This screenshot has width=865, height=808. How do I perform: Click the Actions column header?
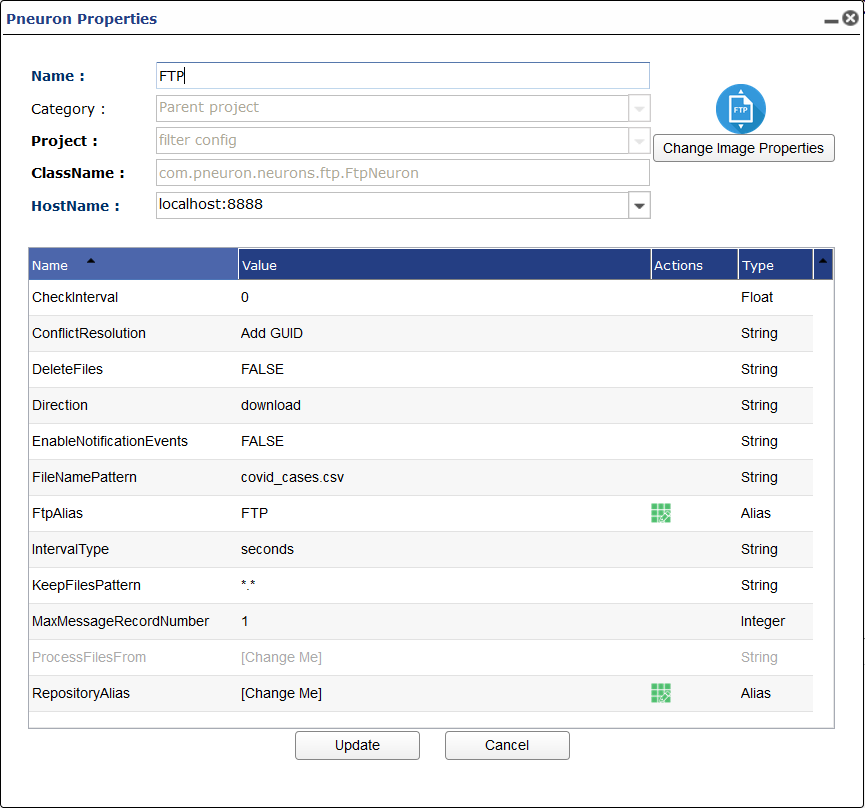coord(695,264)
